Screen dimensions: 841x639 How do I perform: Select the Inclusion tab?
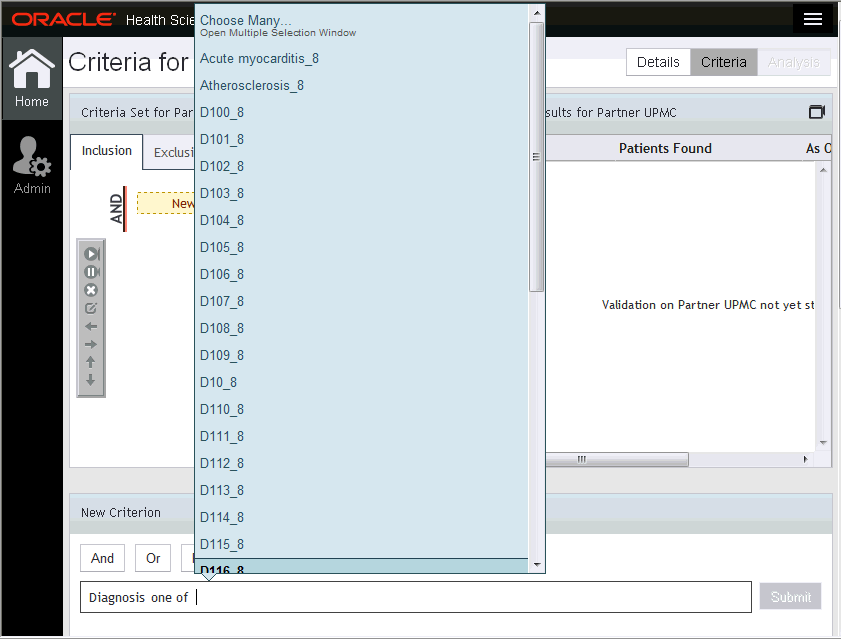(x=106, y=151)
